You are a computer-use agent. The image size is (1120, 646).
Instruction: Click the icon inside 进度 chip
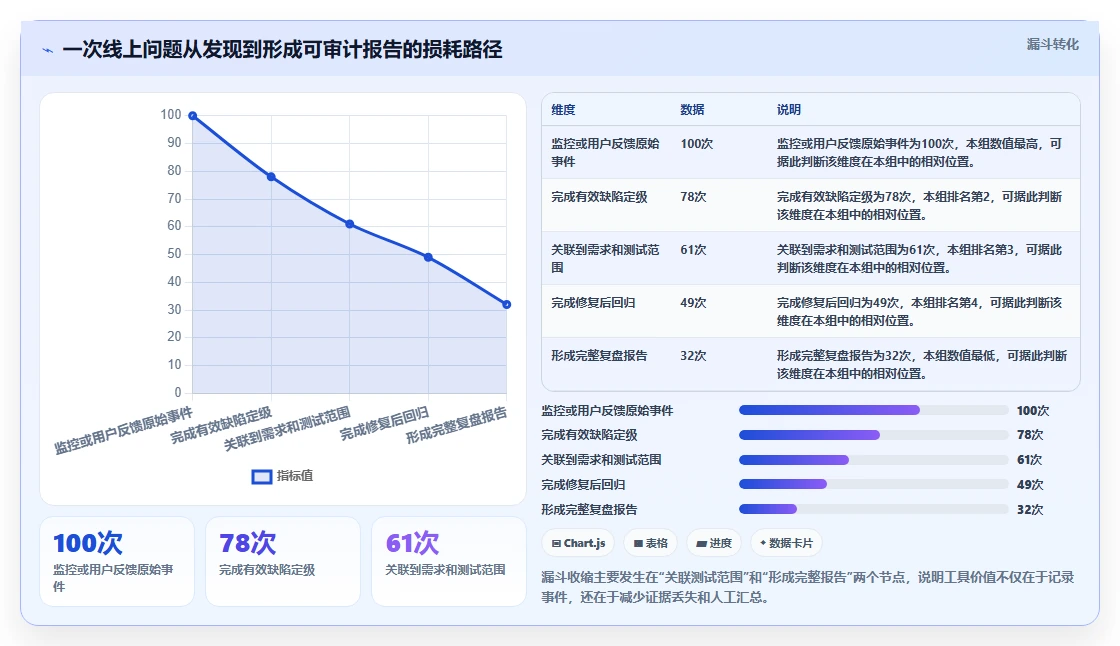click(701, 544)
